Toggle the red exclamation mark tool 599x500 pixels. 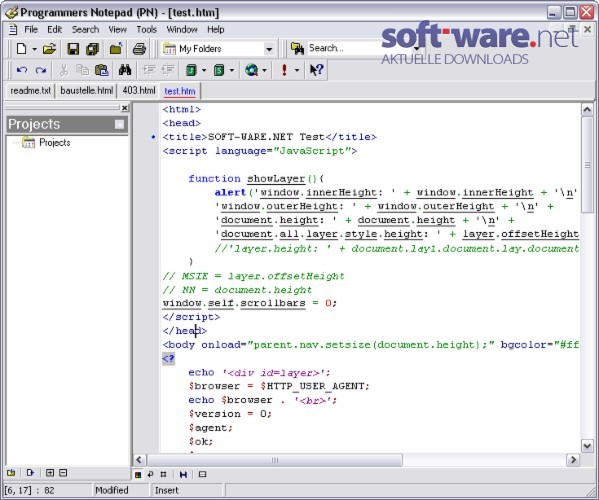tap(284, 70)
